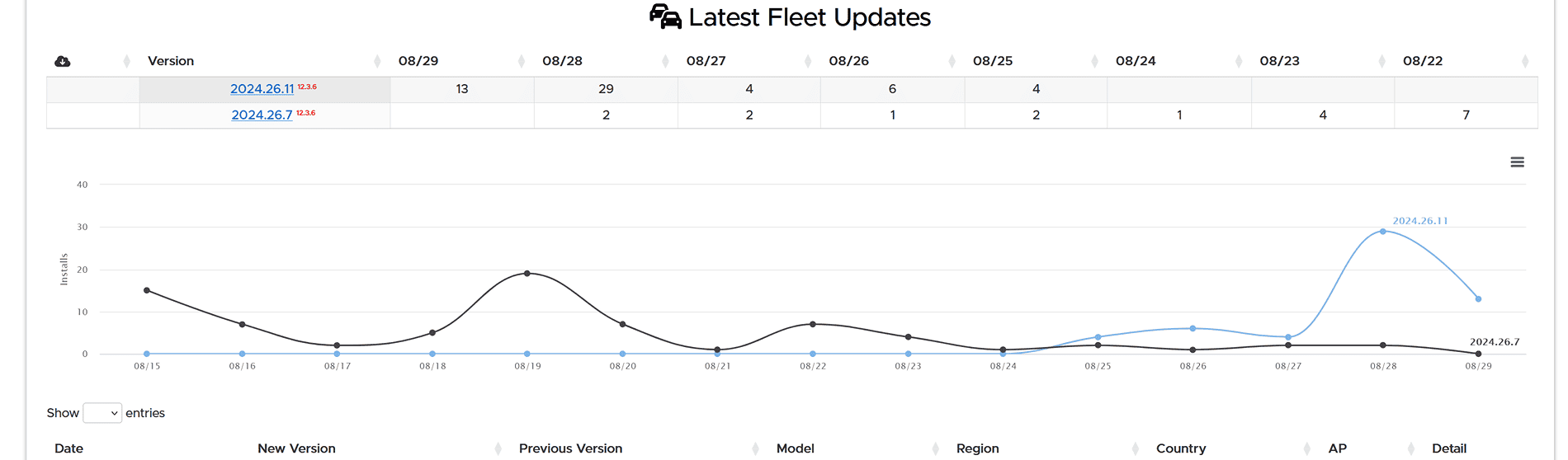Screen dimensions: 1568x460
Task: Click the 2024.26.7 series label on chart
Action: 1495,341
